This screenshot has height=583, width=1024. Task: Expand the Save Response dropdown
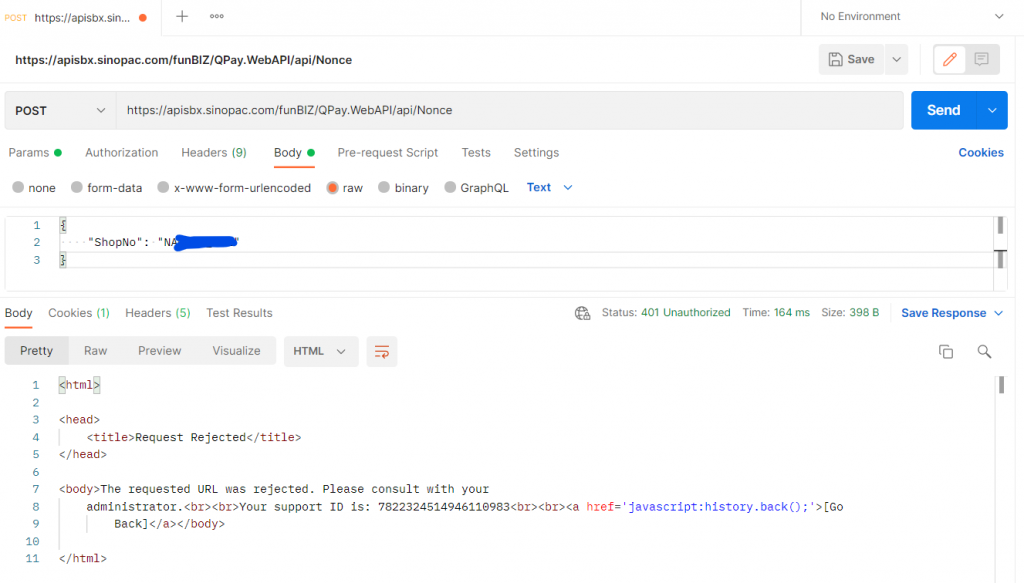(999, 313)
